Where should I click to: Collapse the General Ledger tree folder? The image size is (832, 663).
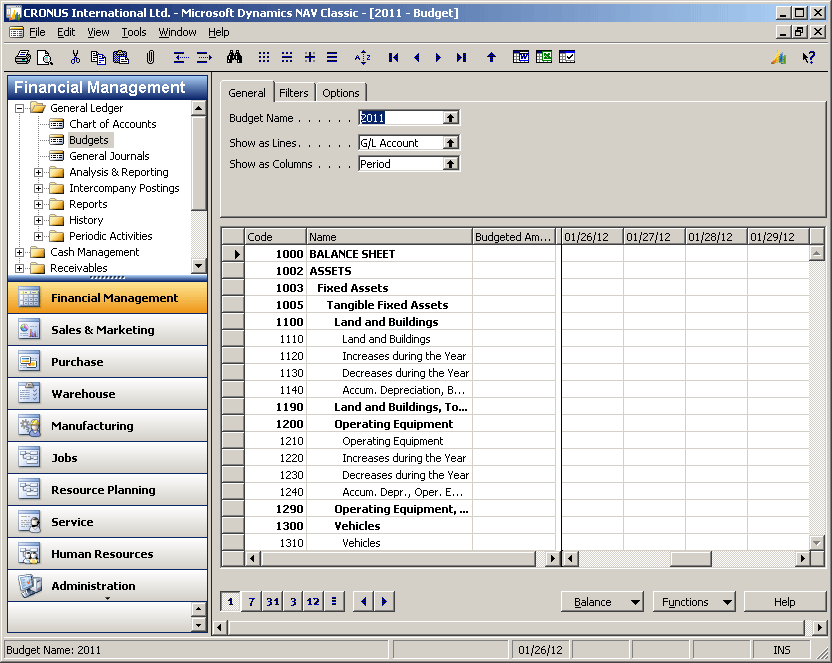tap(20, 108)
